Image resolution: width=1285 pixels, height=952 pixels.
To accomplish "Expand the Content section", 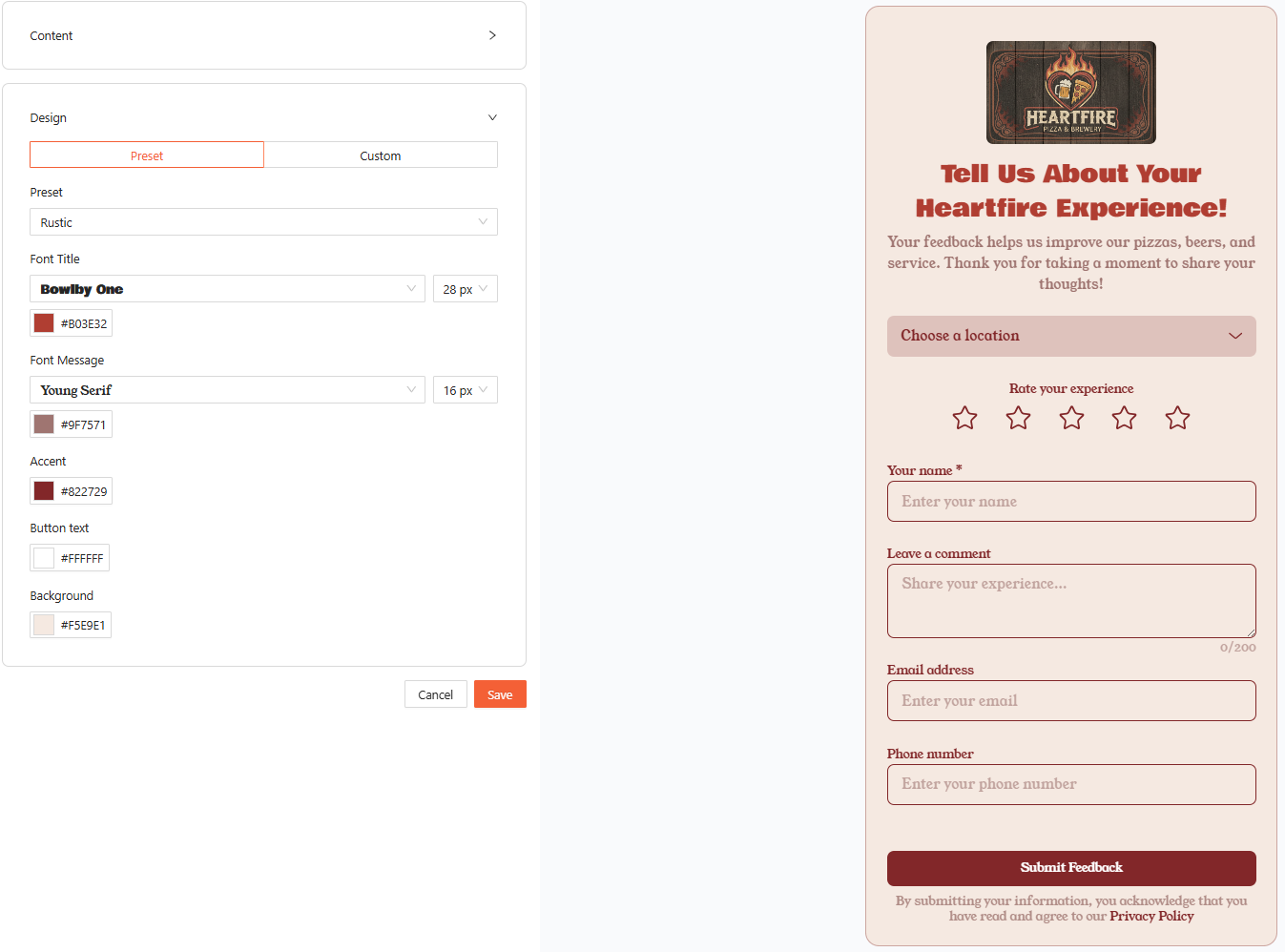I will point(264,35).
